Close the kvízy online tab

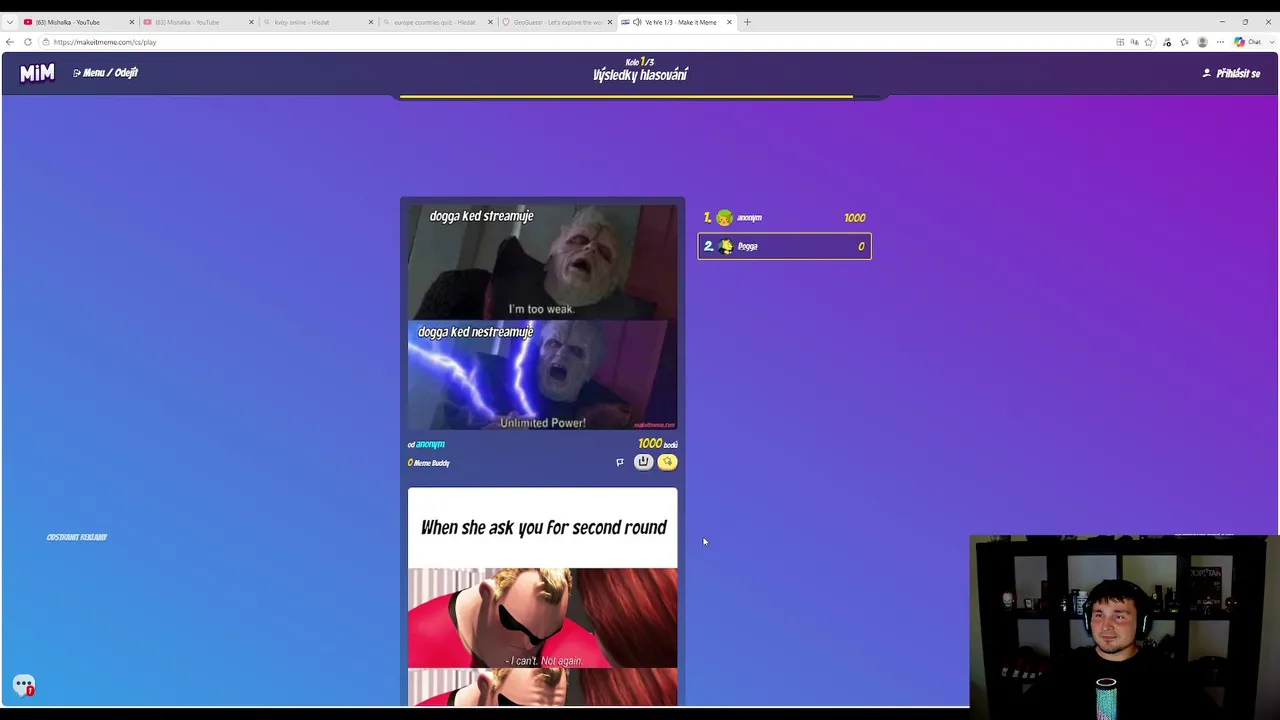click(370, 22)
